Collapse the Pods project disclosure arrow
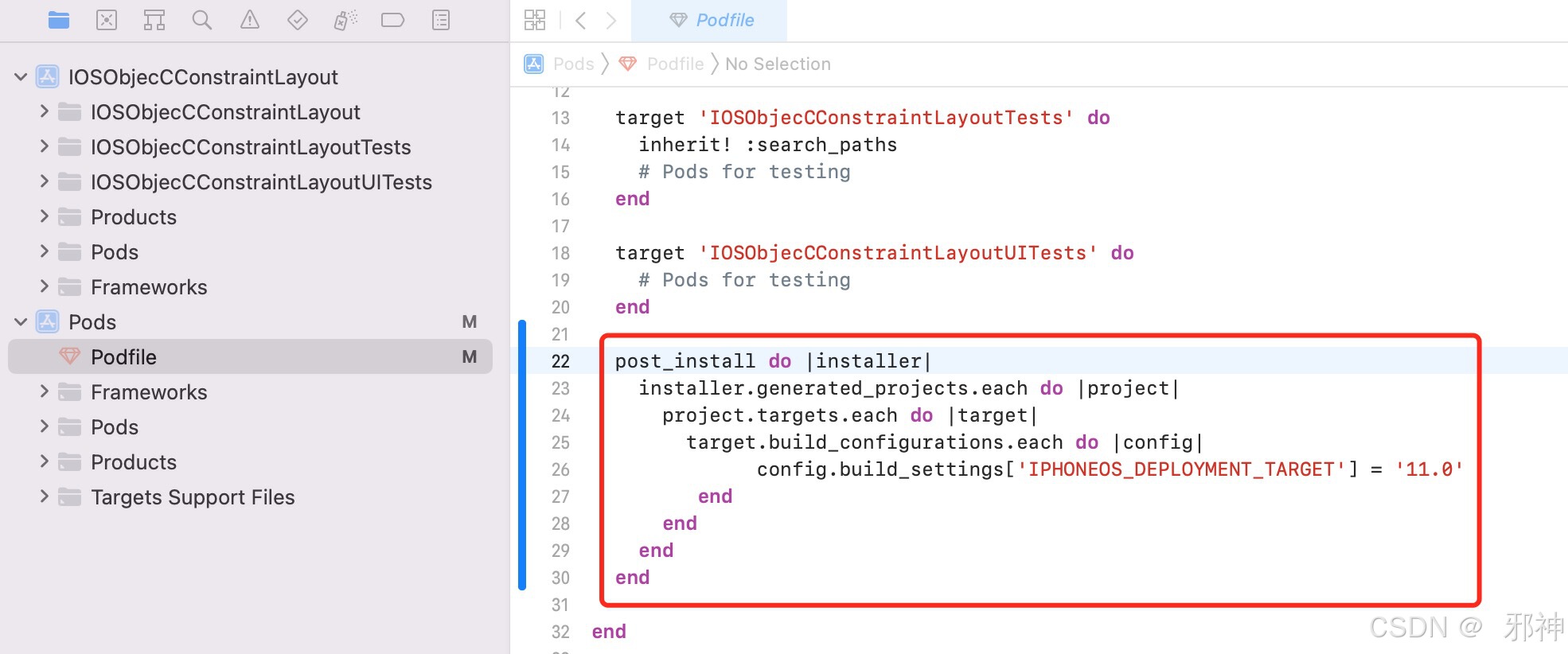The width and height of the screenshot is (1568, 654). [21, 322]
